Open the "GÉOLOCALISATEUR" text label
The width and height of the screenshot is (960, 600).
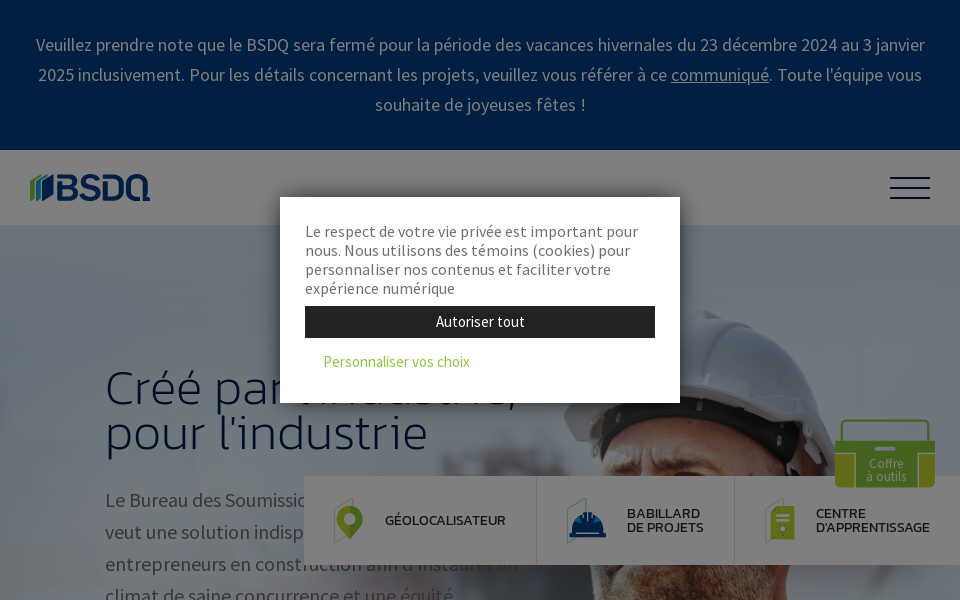tap(445, 521)
